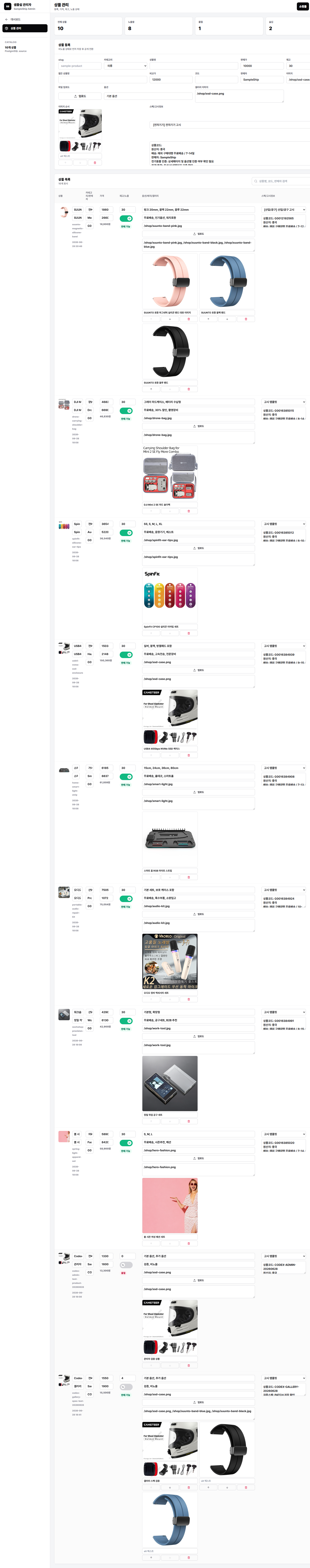
Task: Delete the spring fashion woman image
Action: (189, 1244)
